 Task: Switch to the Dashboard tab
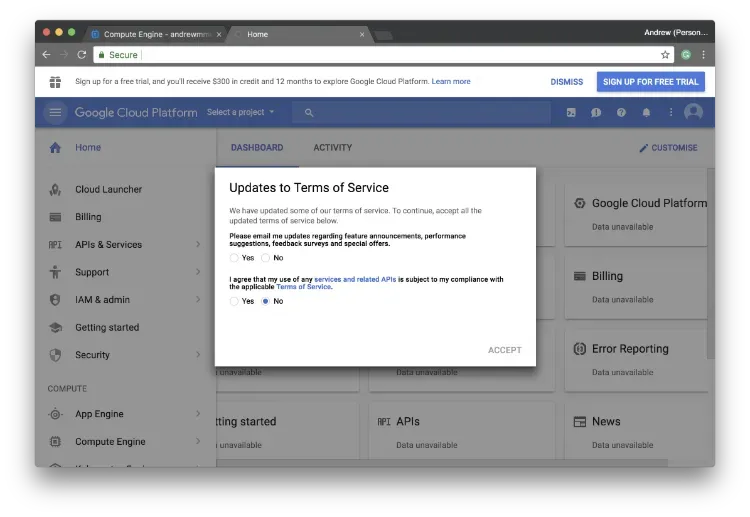257,148
